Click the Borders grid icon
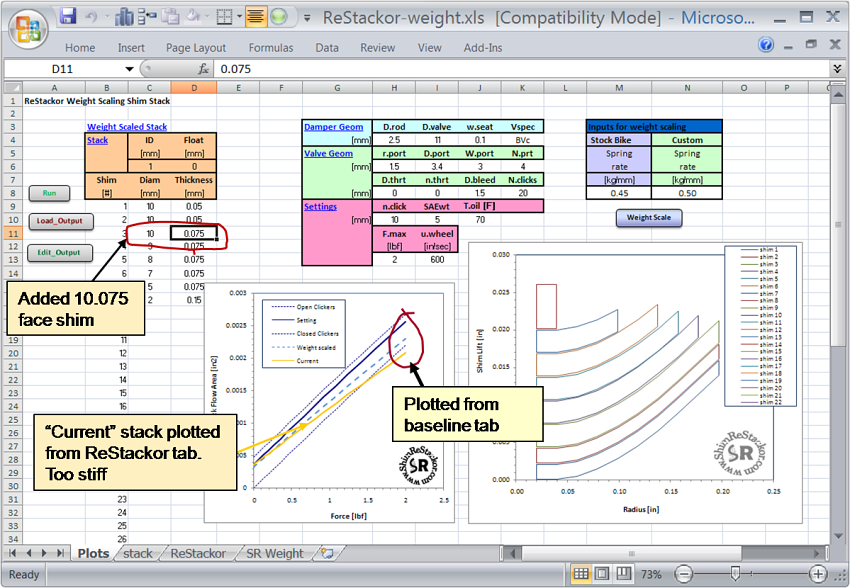The width and height of the screenshot is (850, 588). [224, 17]
